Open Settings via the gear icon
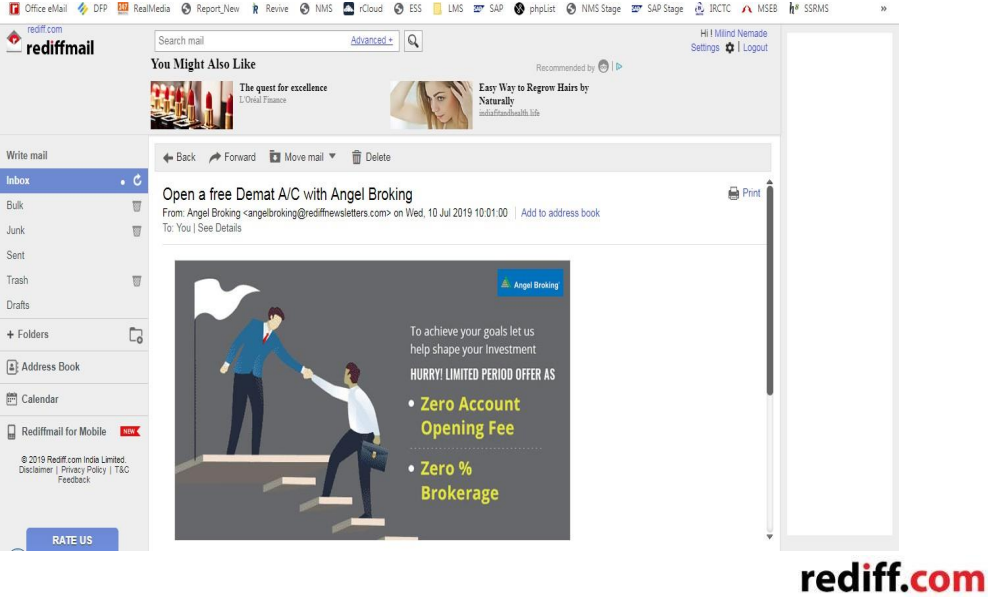Viewport: 1002px width, 601px height. point(729,48)
